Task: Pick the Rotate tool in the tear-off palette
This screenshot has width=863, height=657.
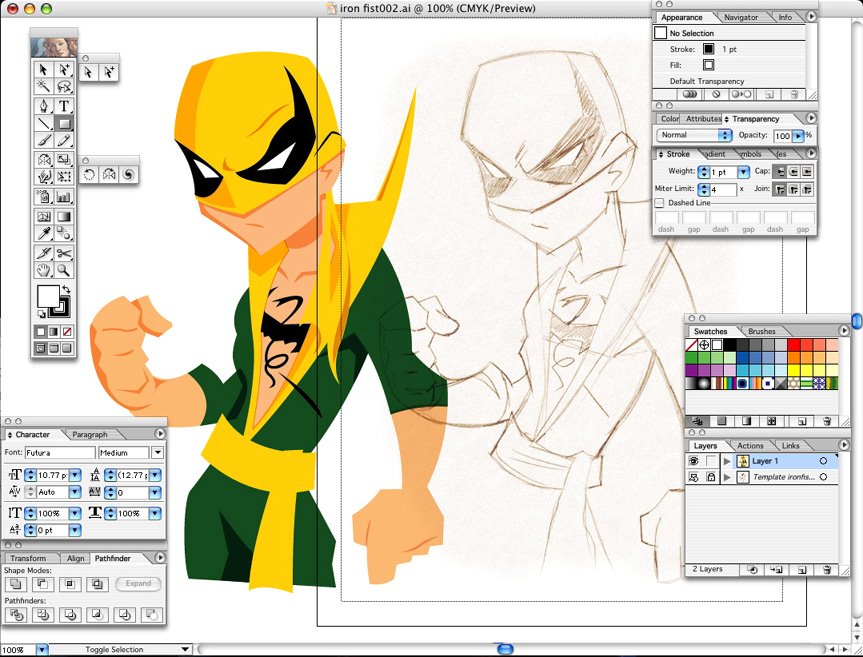Action: click(x=89, y=174)
